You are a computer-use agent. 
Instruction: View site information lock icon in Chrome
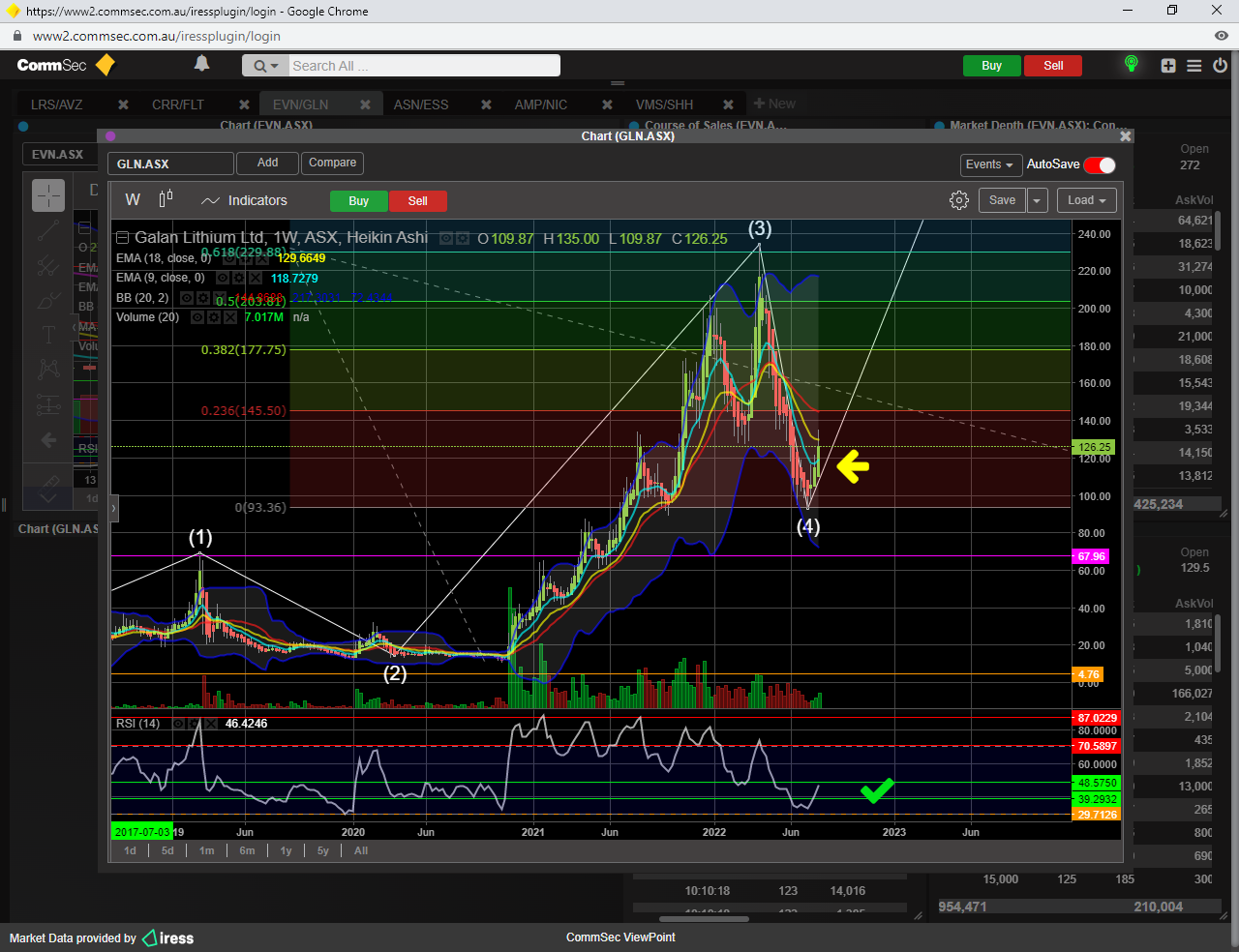(15, 36)
